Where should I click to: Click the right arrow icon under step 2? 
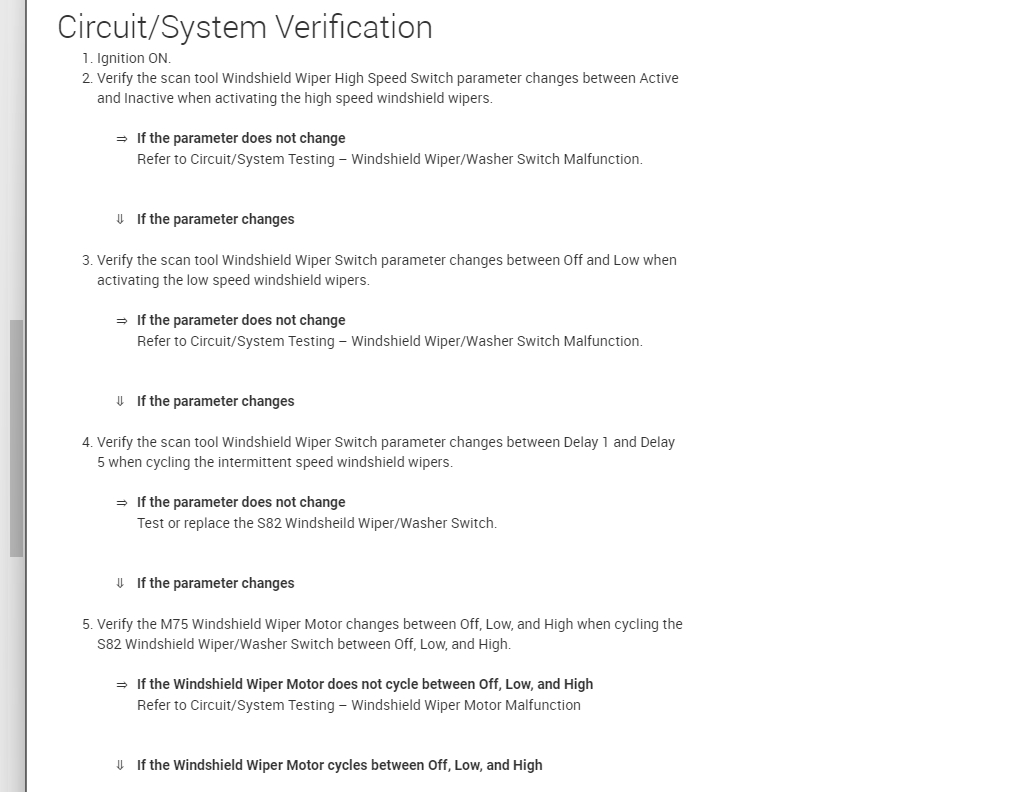tap(122, 139)
